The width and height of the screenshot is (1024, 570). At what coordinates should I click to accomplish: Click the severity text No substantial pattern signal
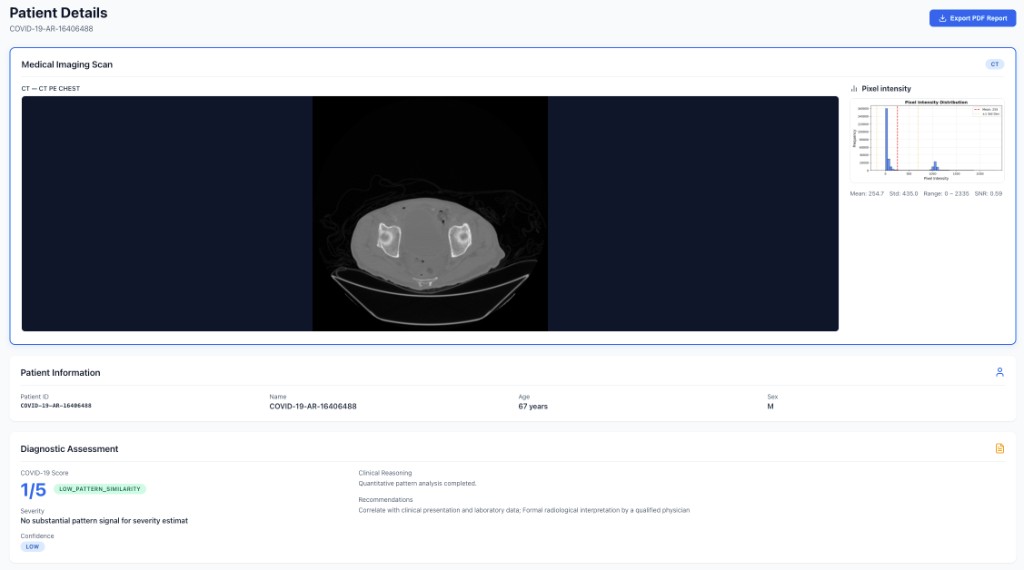tap(104, 521)
